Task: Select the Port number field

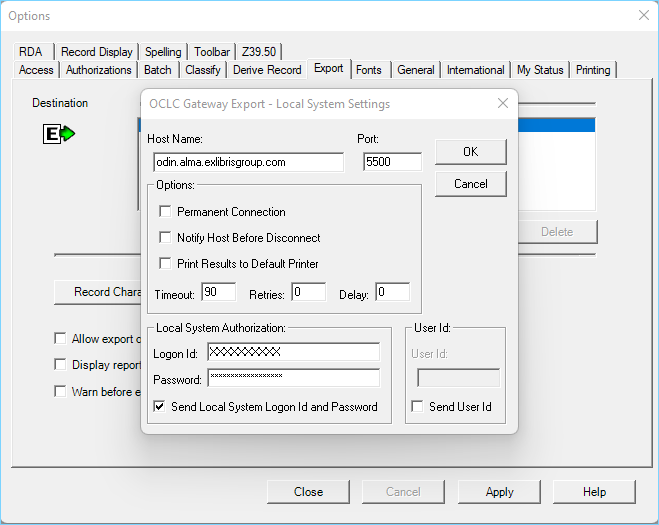Action: point(392,162)
